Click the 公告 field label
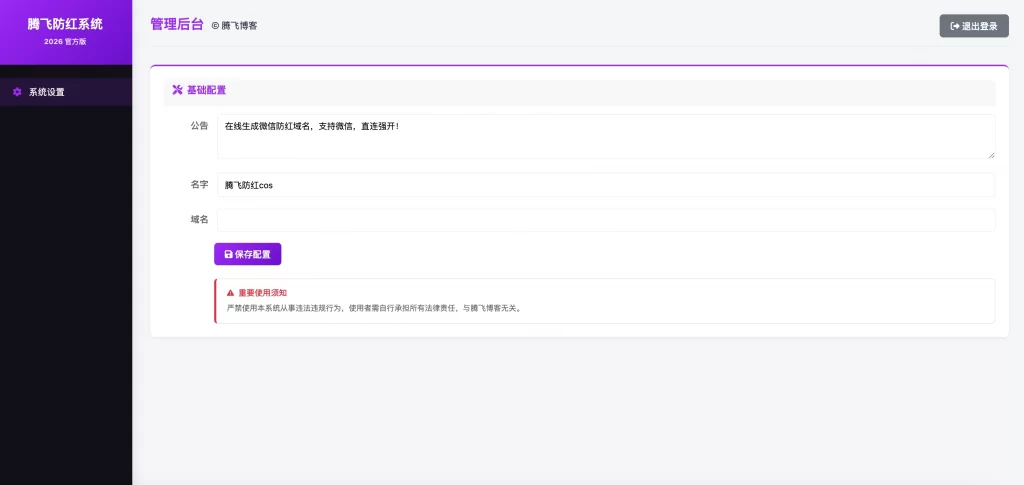1024x485 pixels. (199, 125)
